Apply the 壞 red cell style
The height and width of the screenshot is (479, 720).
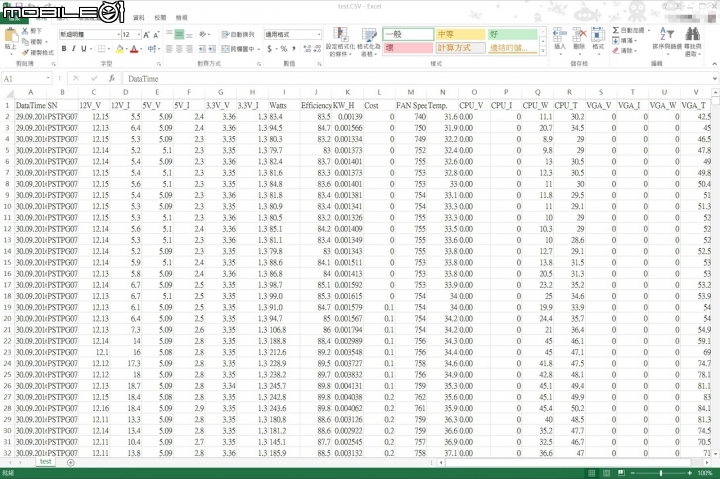click(408, 47)
